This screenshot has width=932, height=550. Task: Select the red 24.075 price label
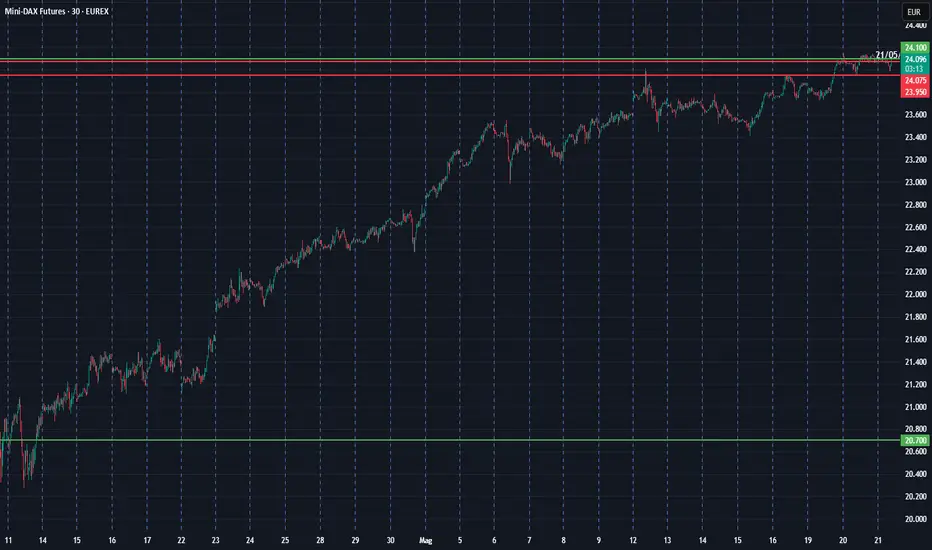(914, 81)
